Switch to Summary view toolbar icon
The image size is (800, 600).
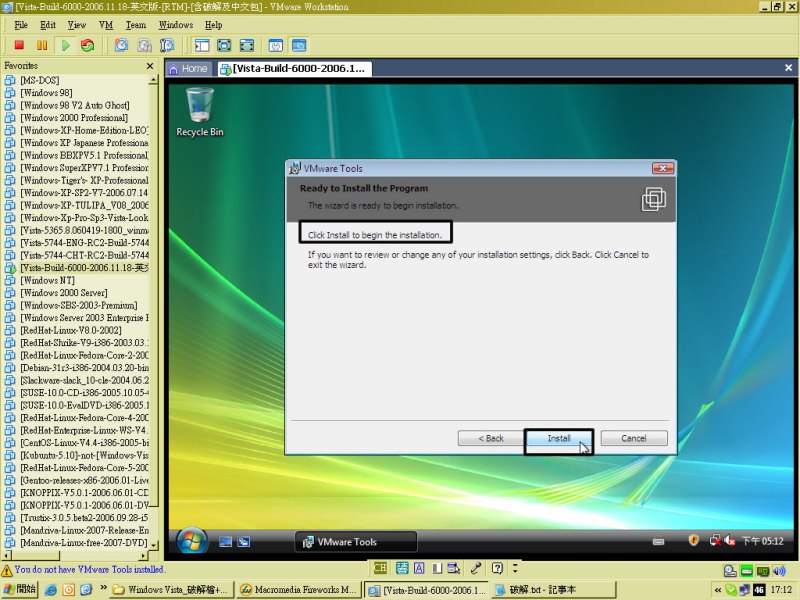pyautogui.click(x=276, y=45)
